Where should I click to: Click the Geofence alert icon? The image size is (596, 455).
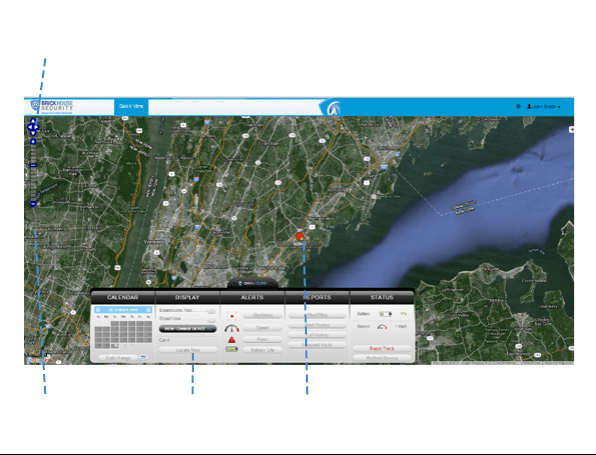click(231, 316)
